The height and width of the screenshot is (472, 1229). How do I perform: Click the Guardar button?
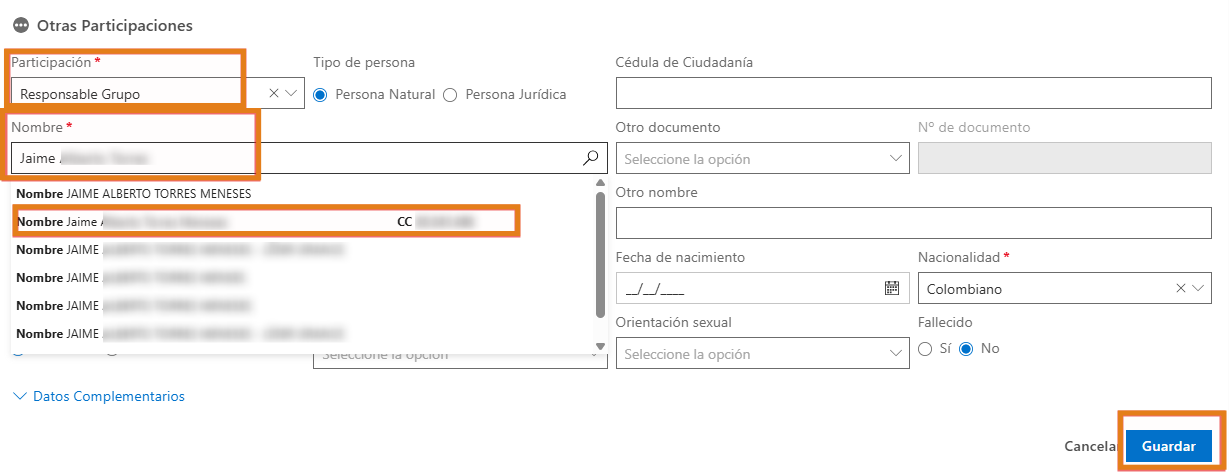(x=1168, y=446)
